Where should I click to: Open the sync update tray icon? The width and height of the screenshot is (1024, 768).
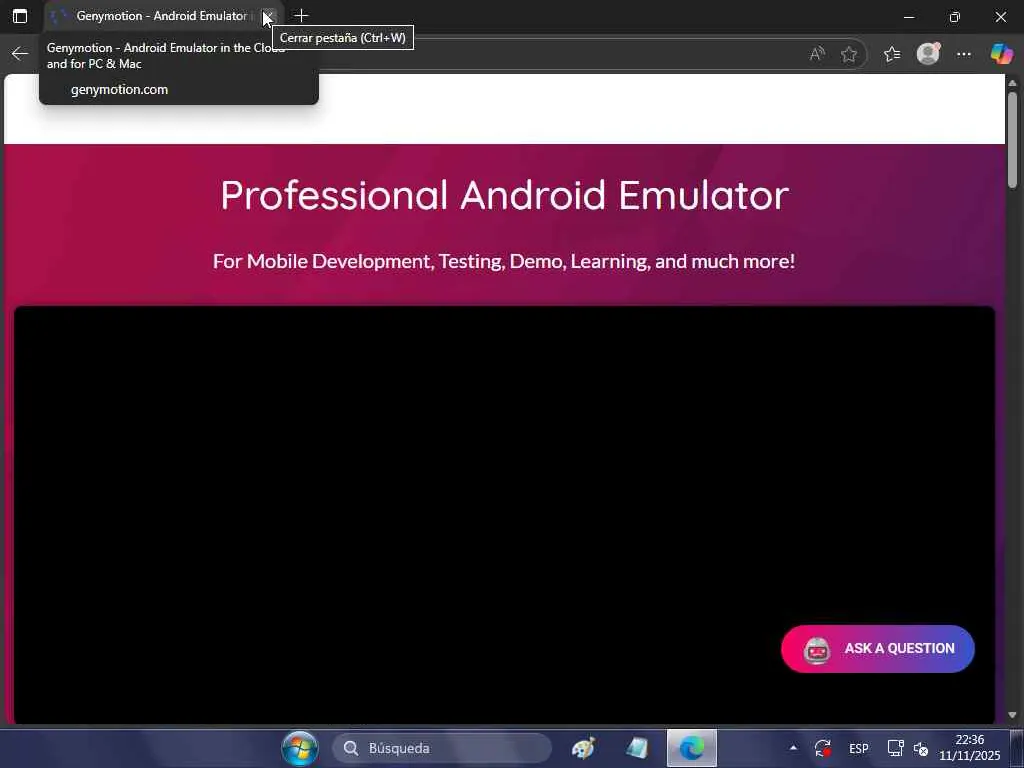pyautogui.click(x=823, y=748)
